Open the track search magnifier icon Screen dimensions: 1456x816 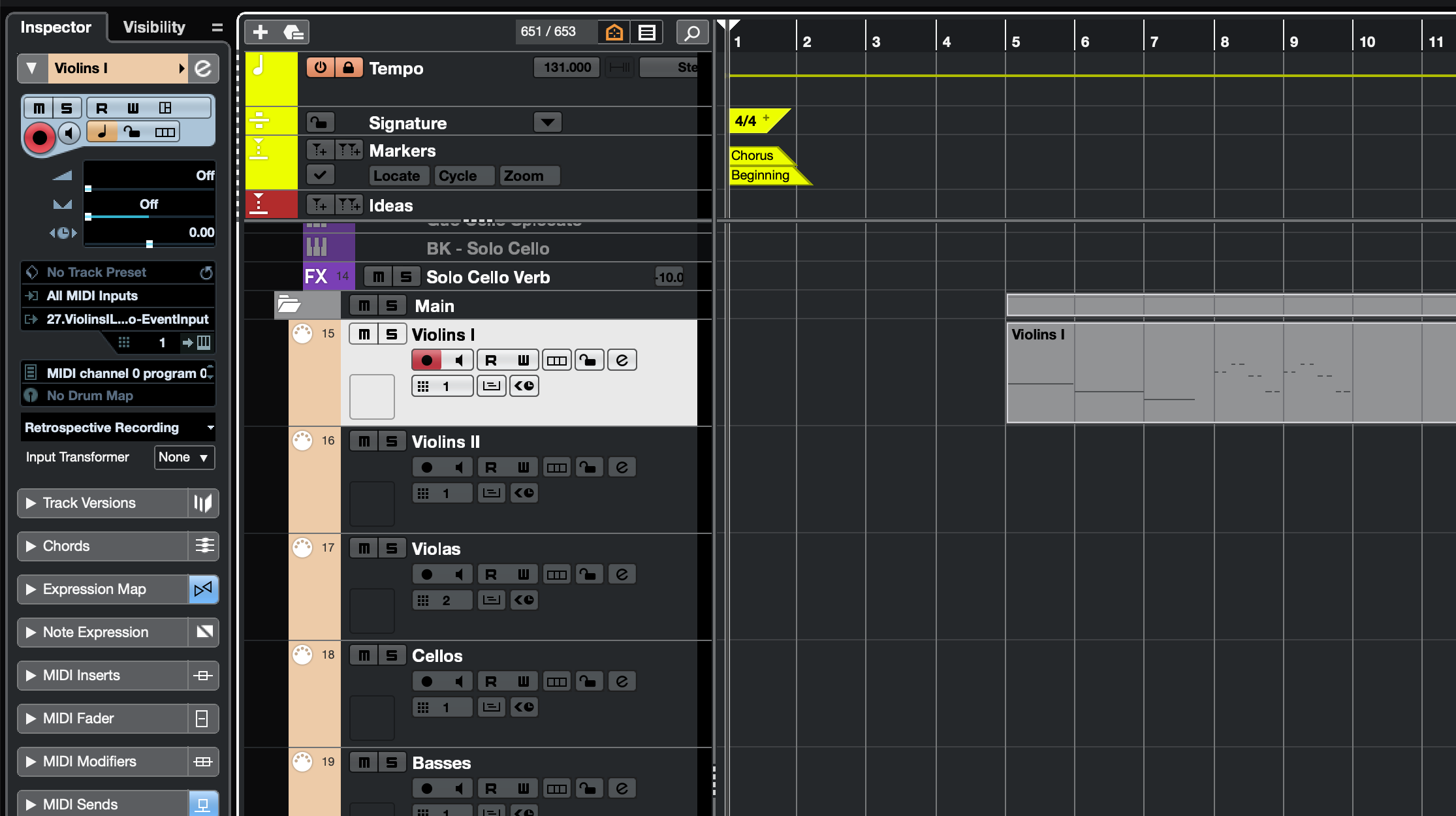[x=692, y=31]
